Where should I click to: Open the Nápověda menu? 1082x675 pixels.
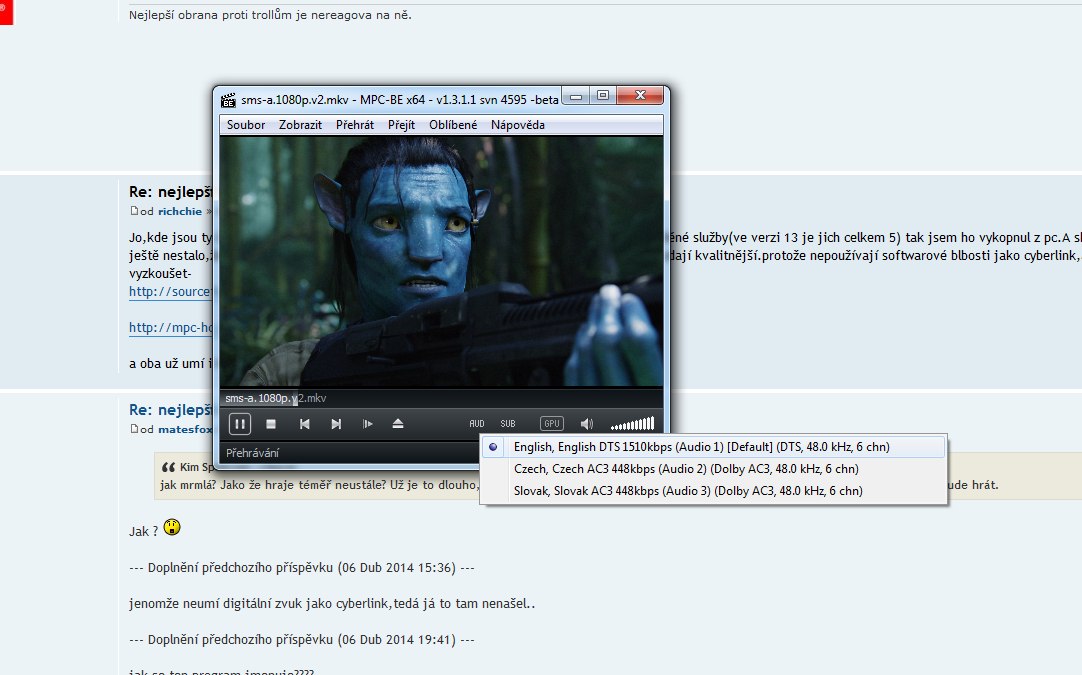(x=518, y=125)
